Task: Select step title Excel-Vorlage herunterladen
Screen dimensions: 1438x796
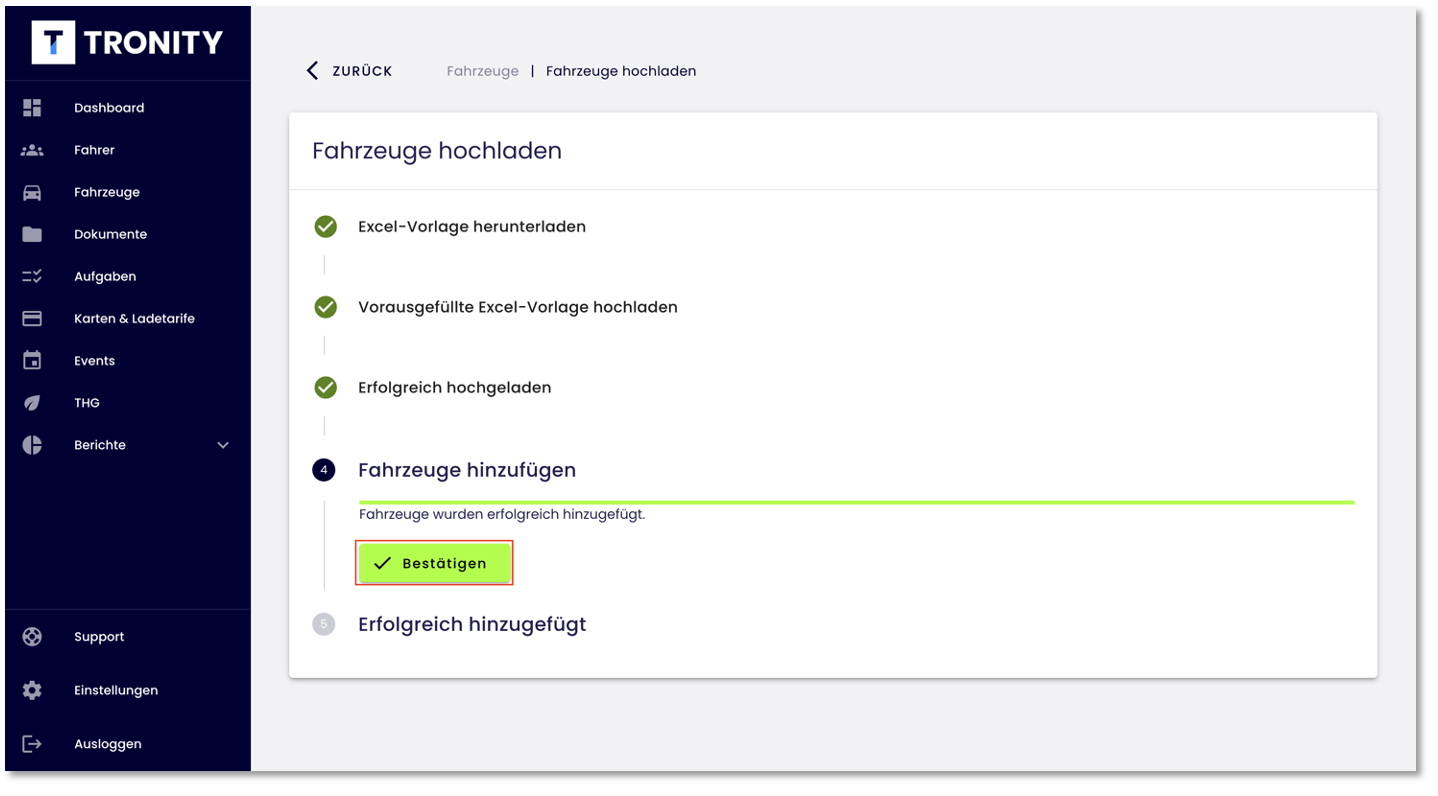Action: (x=472, y=227)
